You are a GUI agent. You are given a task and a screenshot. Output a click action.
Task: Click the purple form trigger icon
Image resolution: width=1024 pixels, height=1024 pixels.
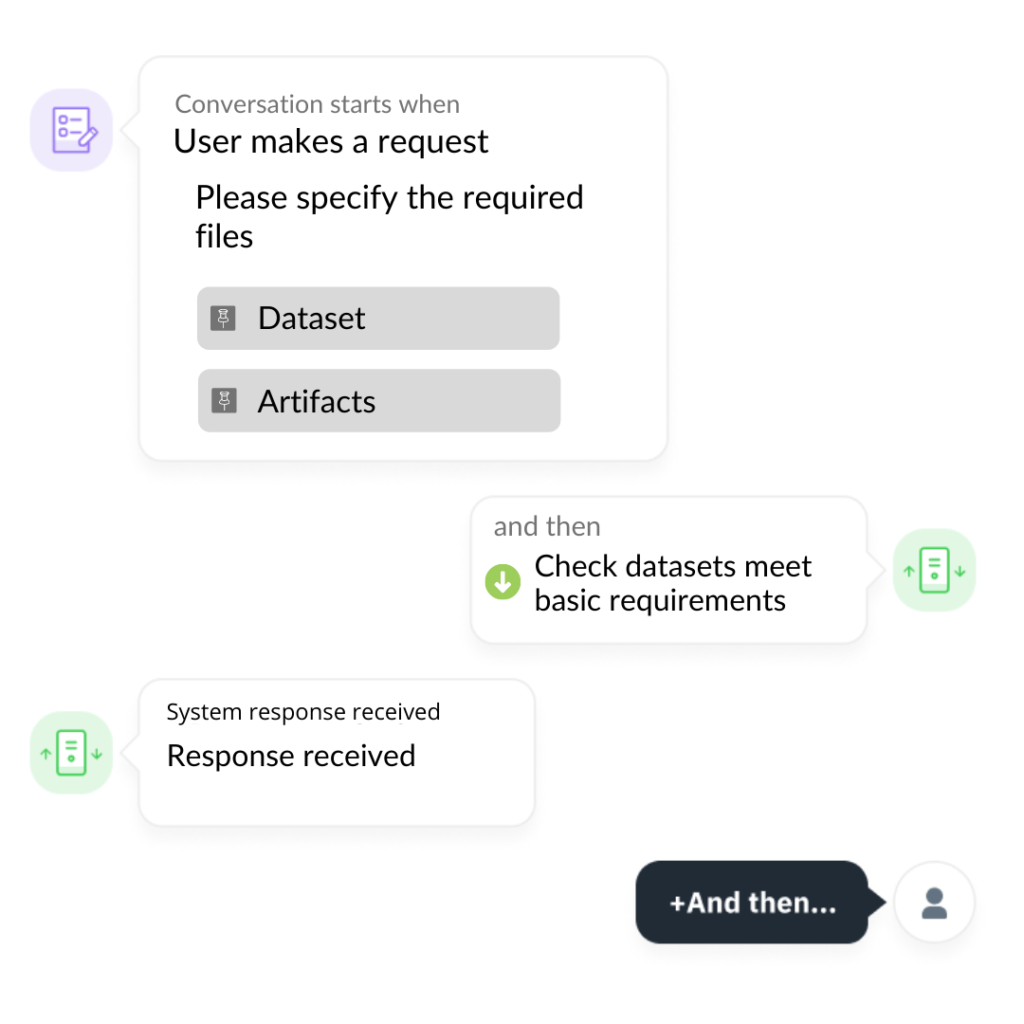pyautogui.click(x=71, y=130)
